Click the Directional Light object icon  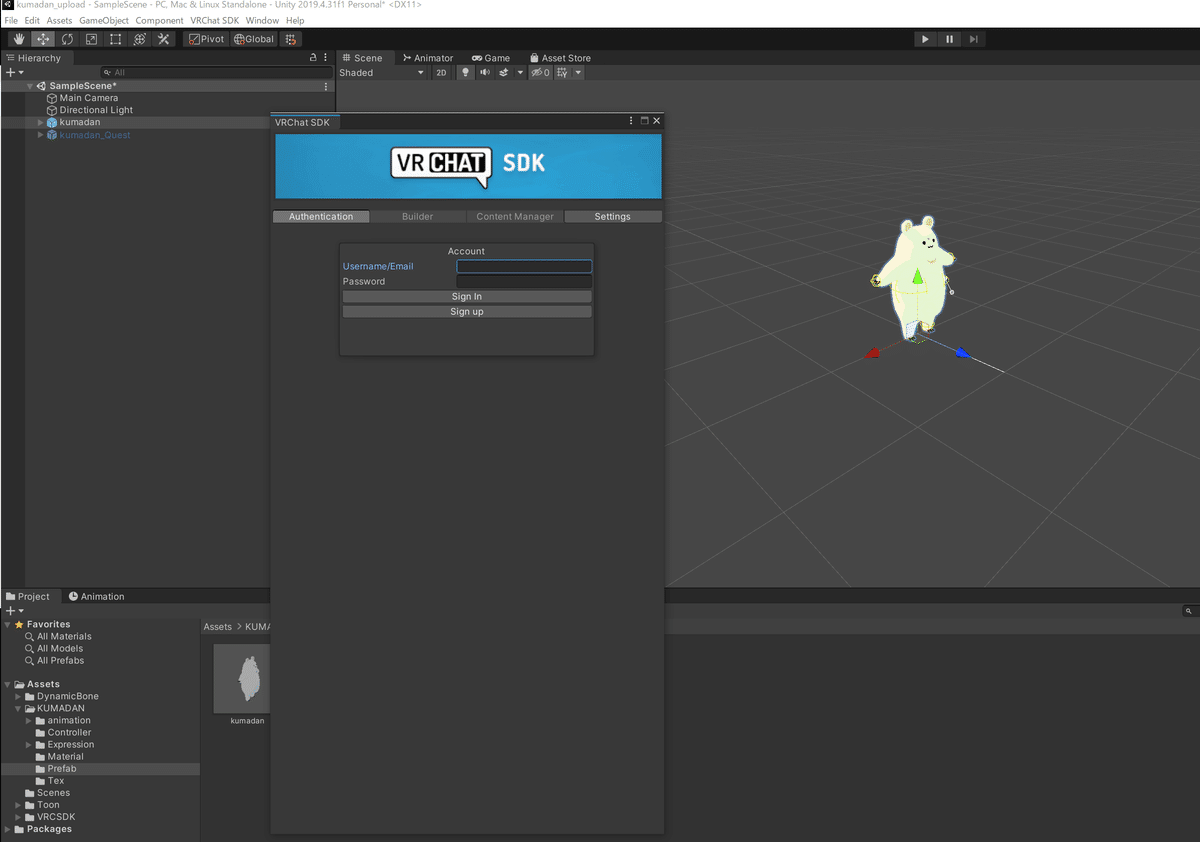(52, 110)
